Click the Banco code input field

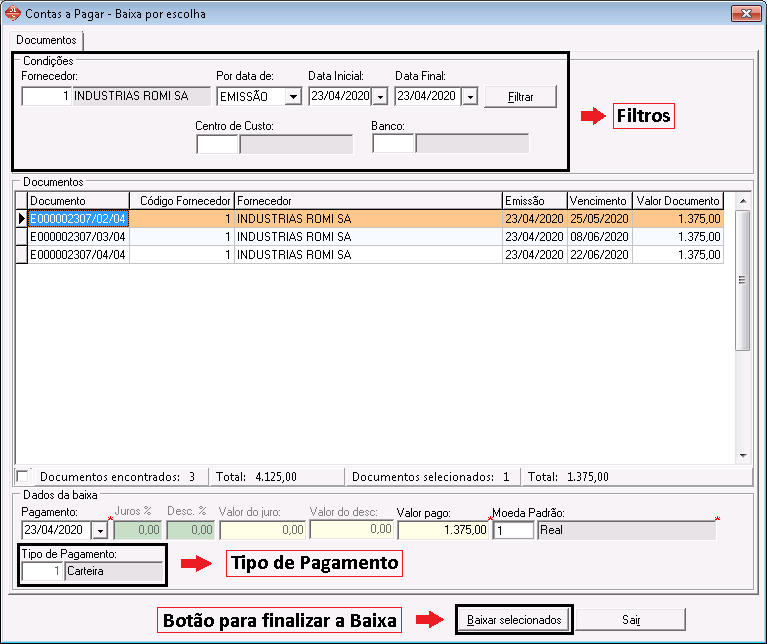coord(392,144)
